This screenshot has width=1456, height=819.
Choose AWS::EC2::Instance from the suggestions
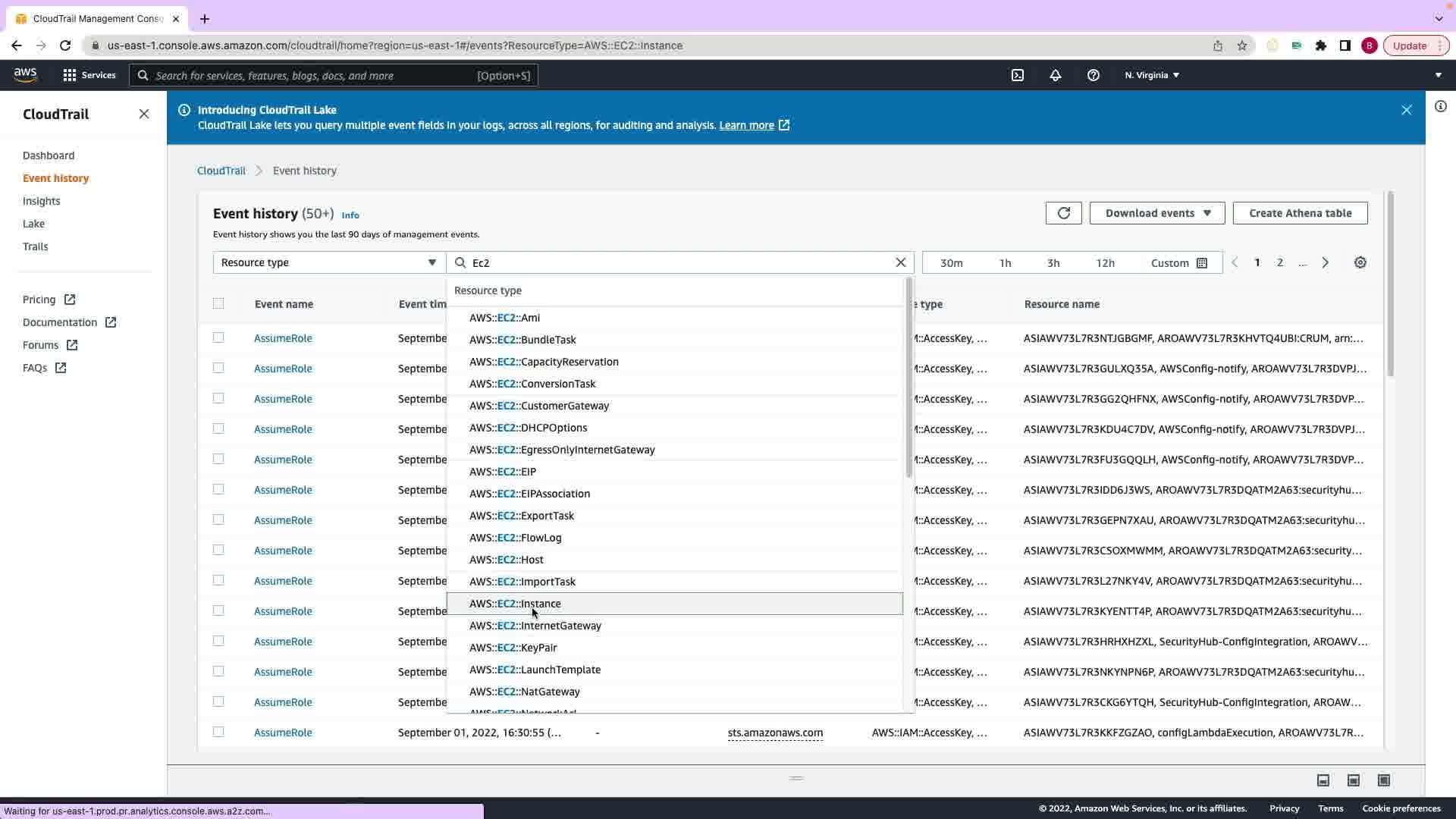(x=516, y=604)
